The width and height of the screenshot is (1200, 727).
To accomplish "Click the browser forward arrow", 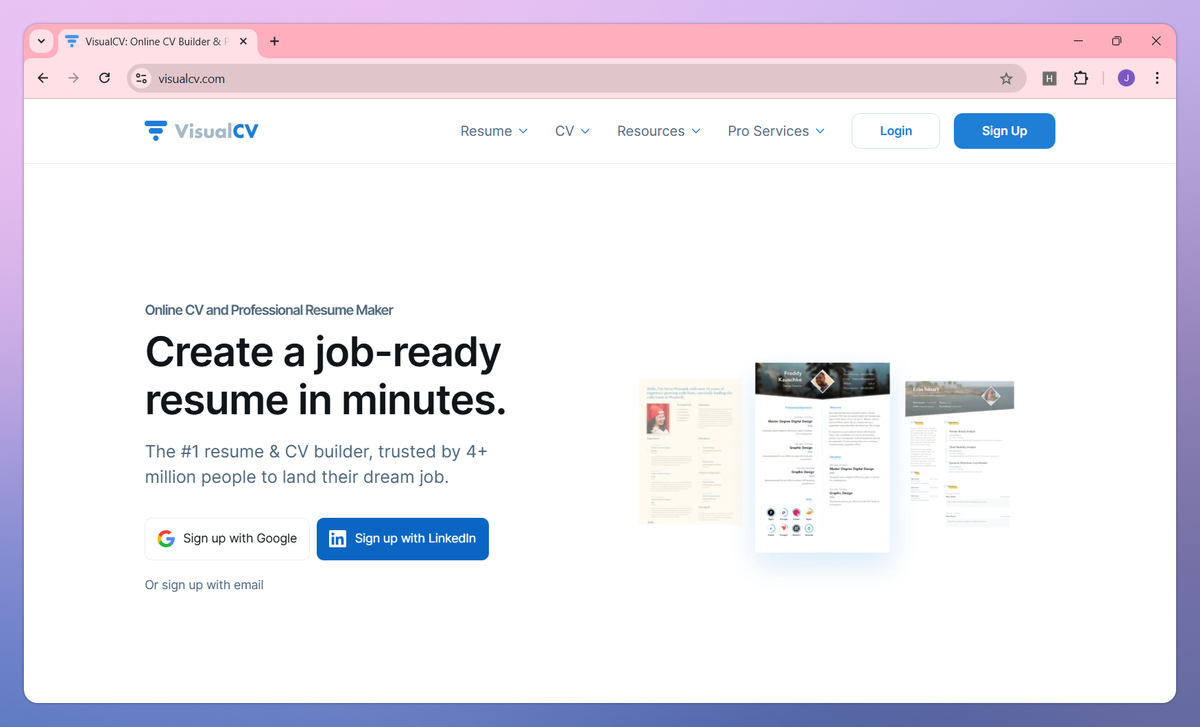I will [73, 78].
